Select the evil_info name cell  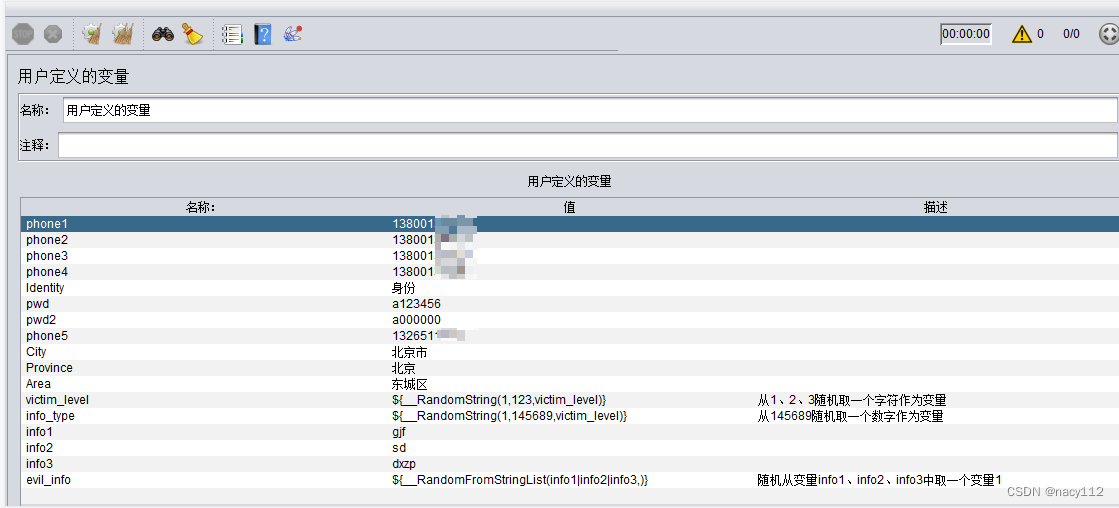(203, 480)
